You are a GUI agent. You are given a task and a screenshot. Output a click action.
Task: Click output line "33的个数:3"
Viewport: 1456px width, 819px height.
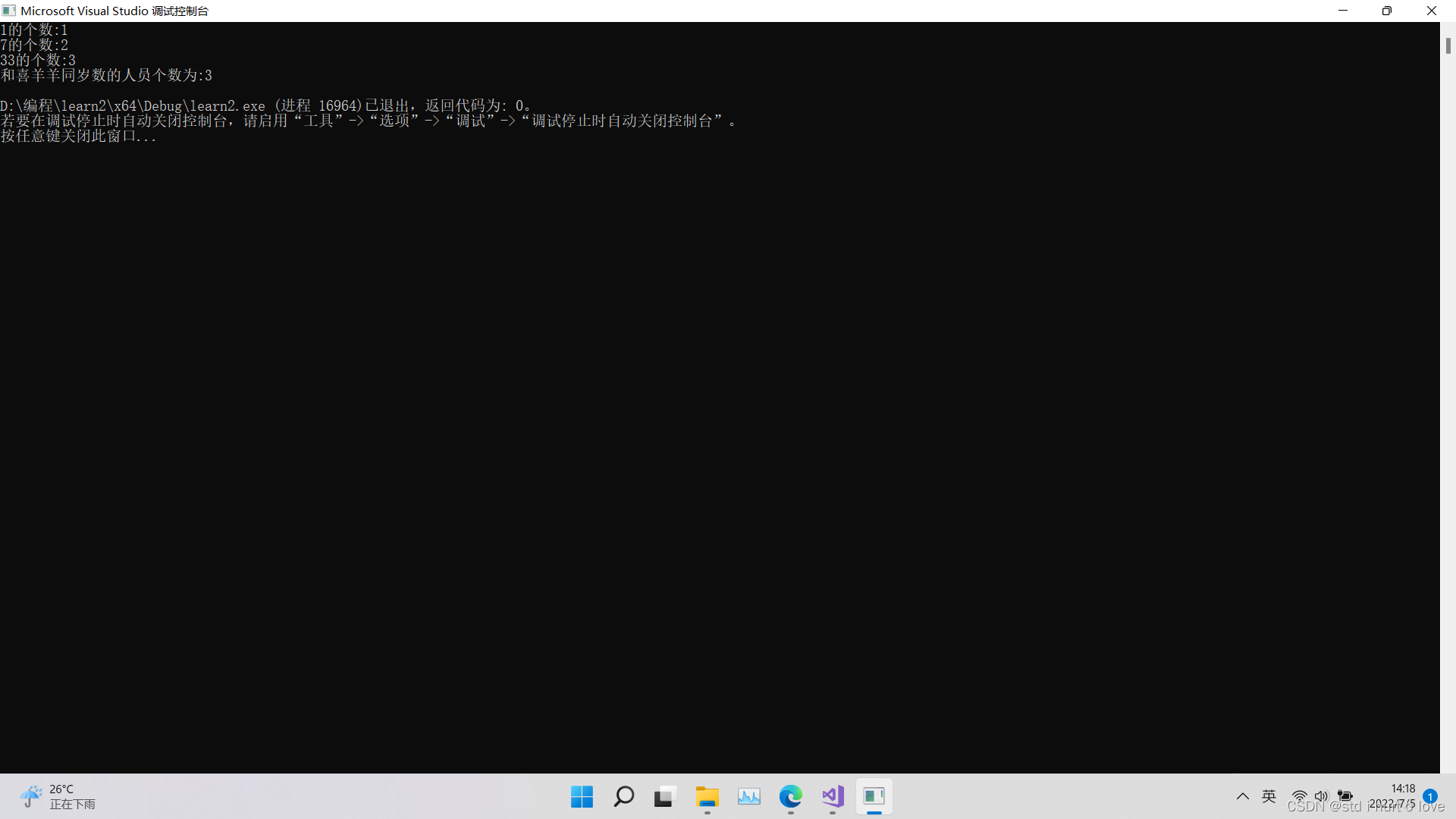coord(38,61)
